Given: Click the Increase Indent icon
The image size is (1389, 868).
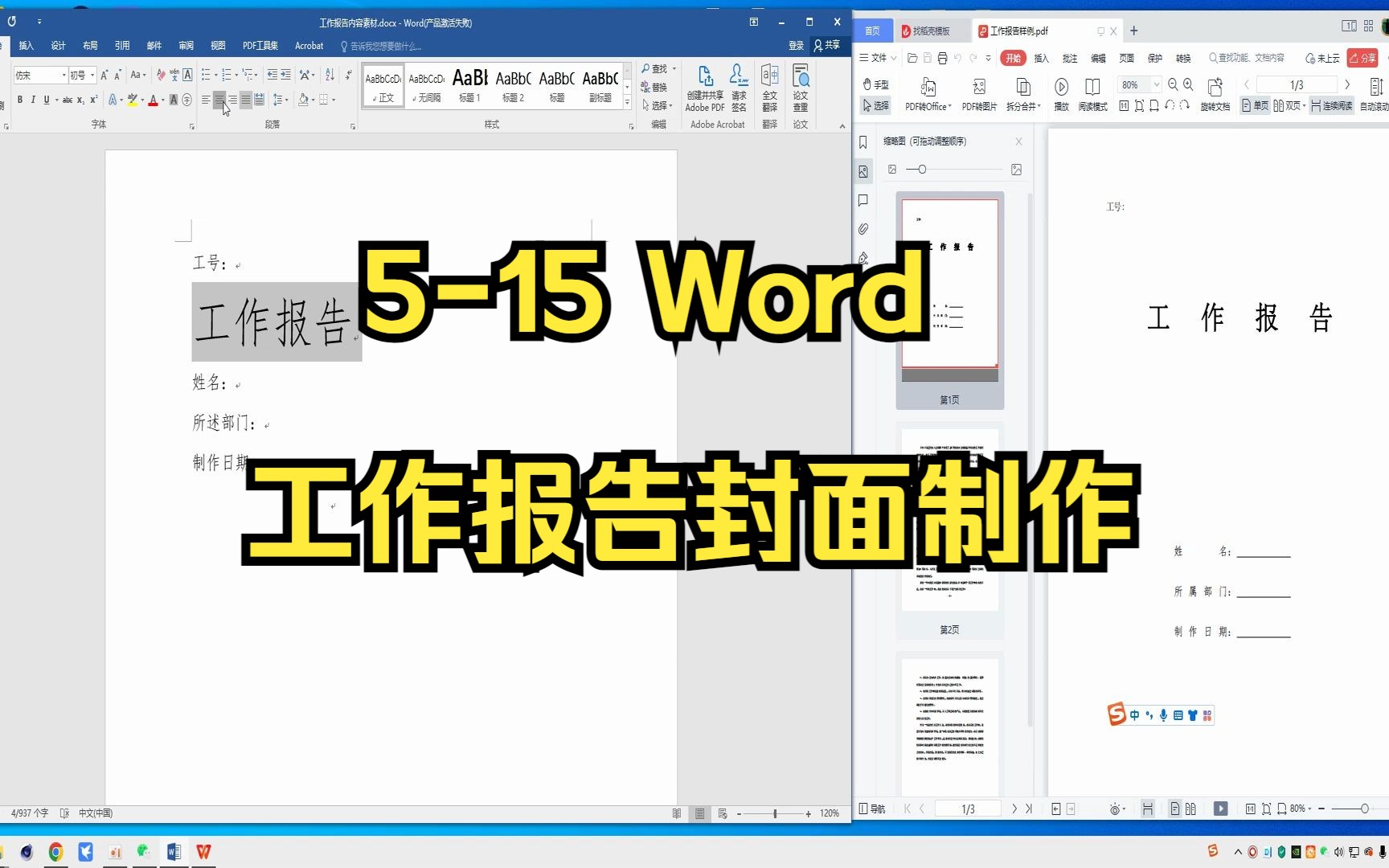Looking at the screenshot, I should click(285, 75).
